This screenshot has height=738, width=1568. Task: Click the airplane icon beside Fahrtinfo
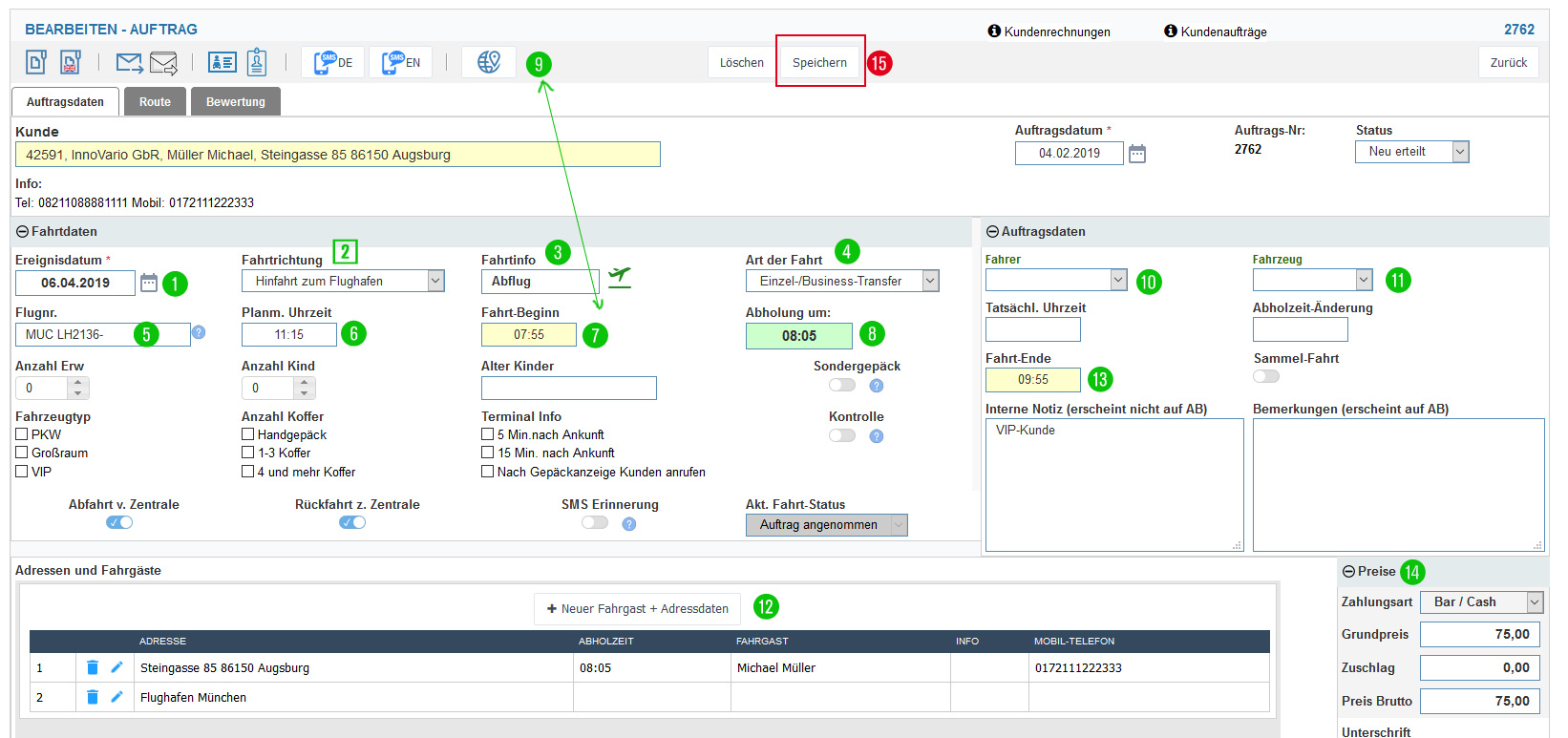pos(620,277)
